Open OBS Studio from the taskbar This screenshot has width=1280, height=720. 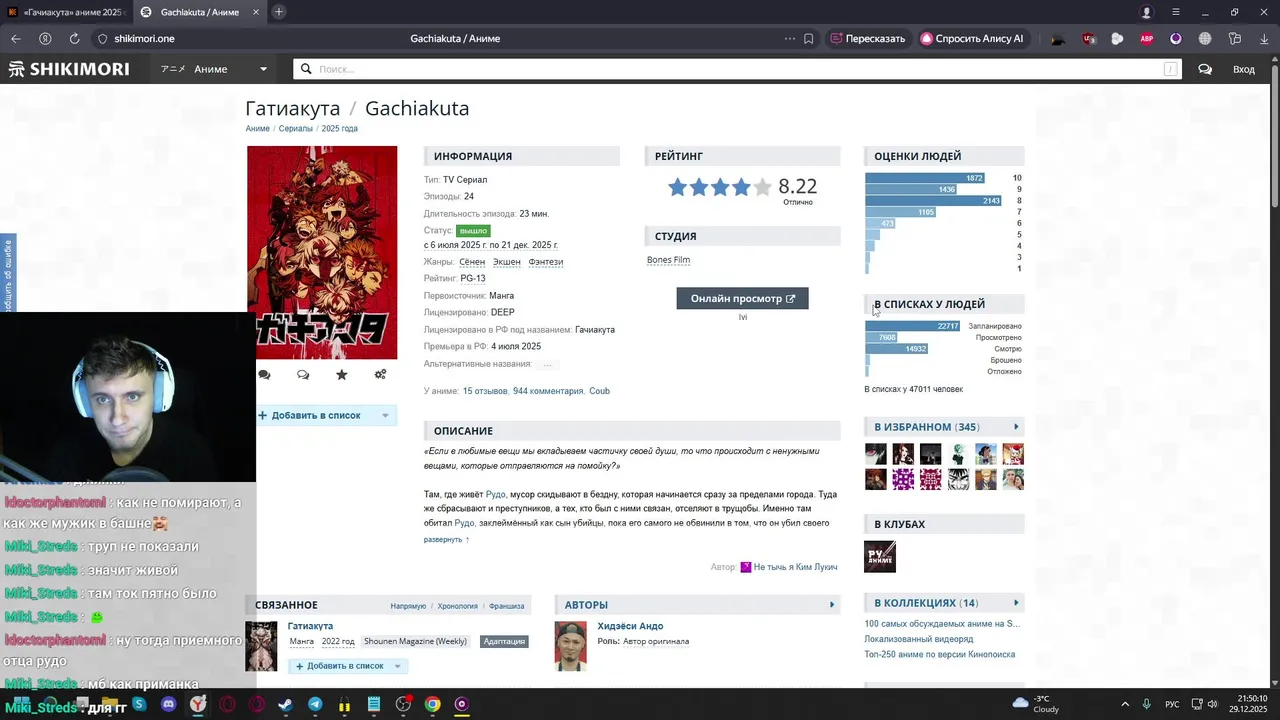coord(403,704)
